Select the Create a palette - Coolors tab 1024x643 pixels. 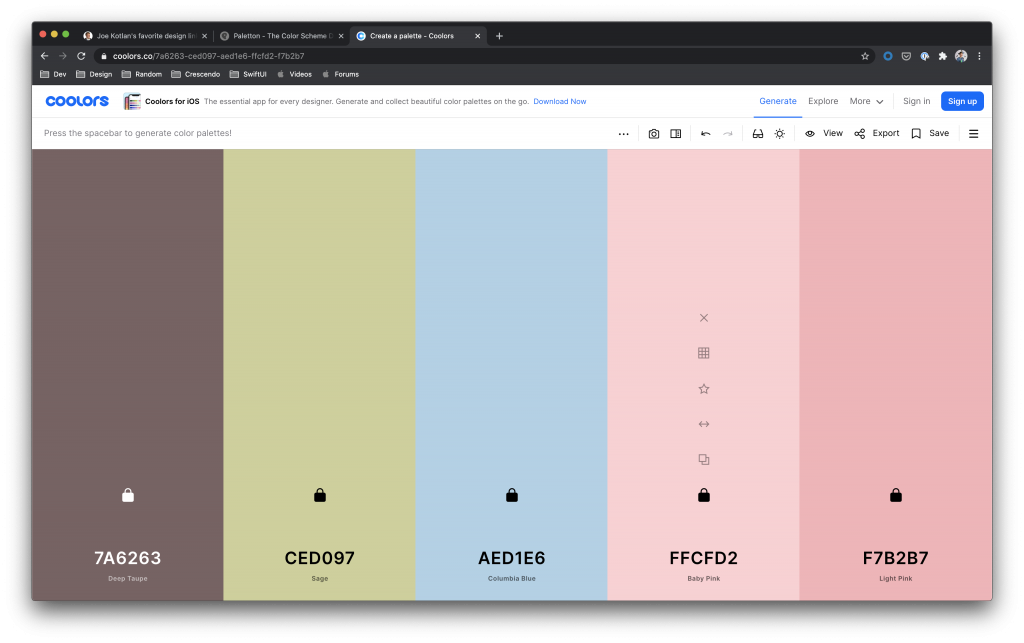click(x=418, y=36)
